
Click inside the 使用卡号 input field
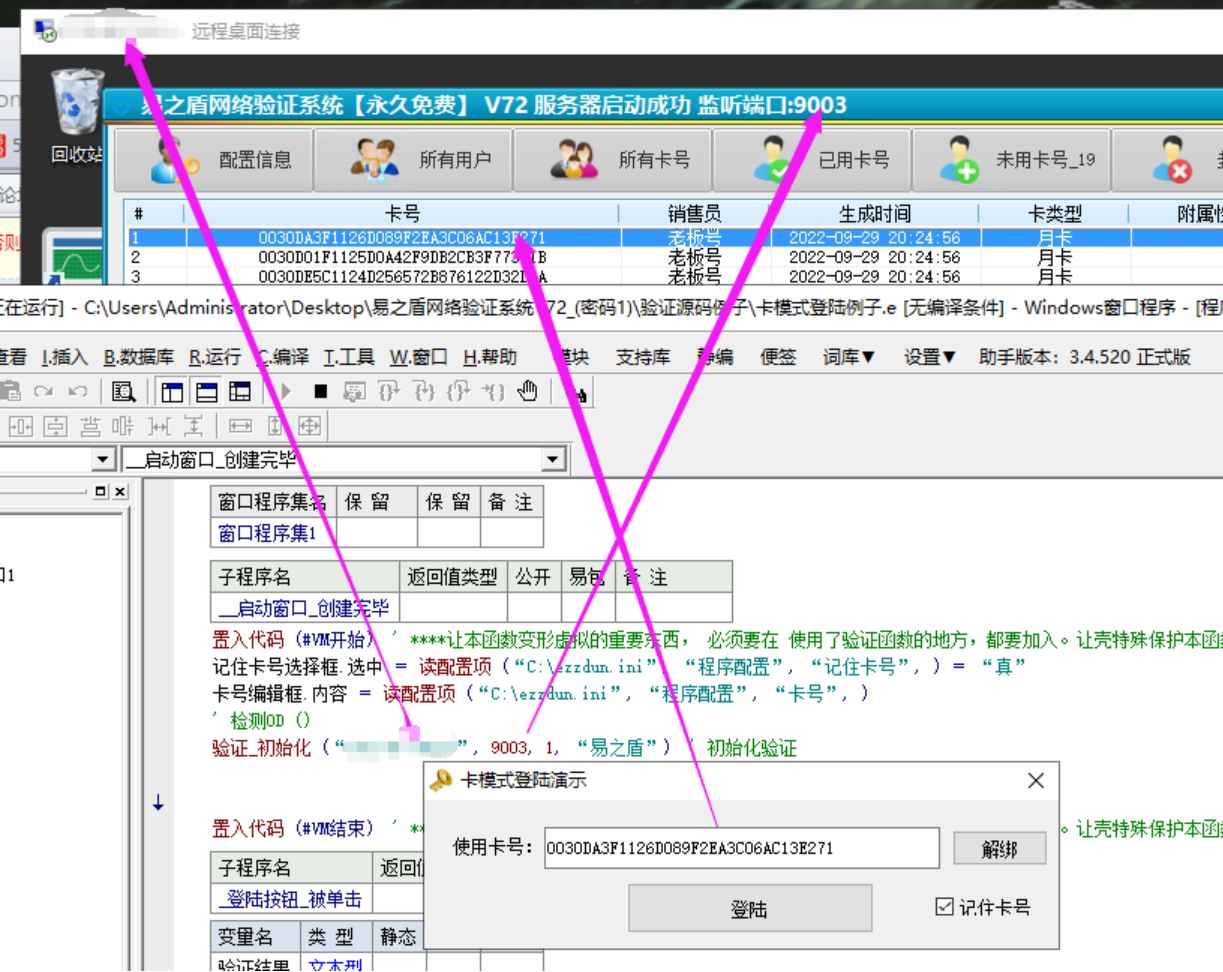740,848
